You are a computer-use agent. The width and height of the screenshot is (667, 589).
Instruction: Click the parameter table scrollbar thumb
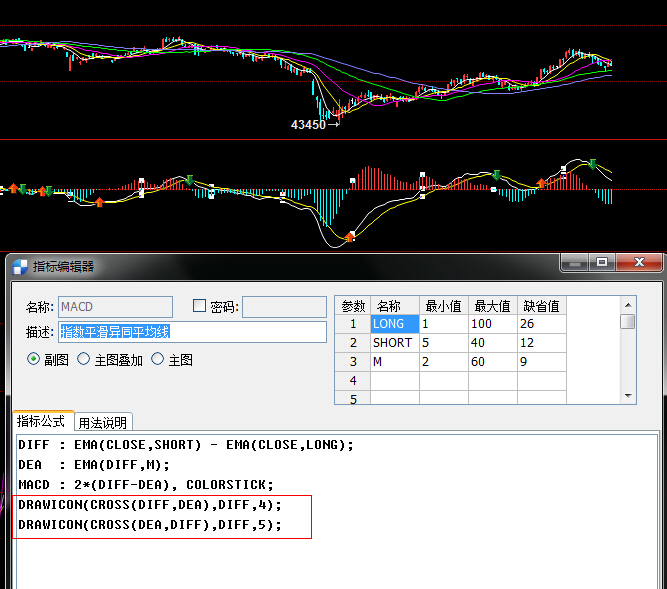tap(627, 321)
